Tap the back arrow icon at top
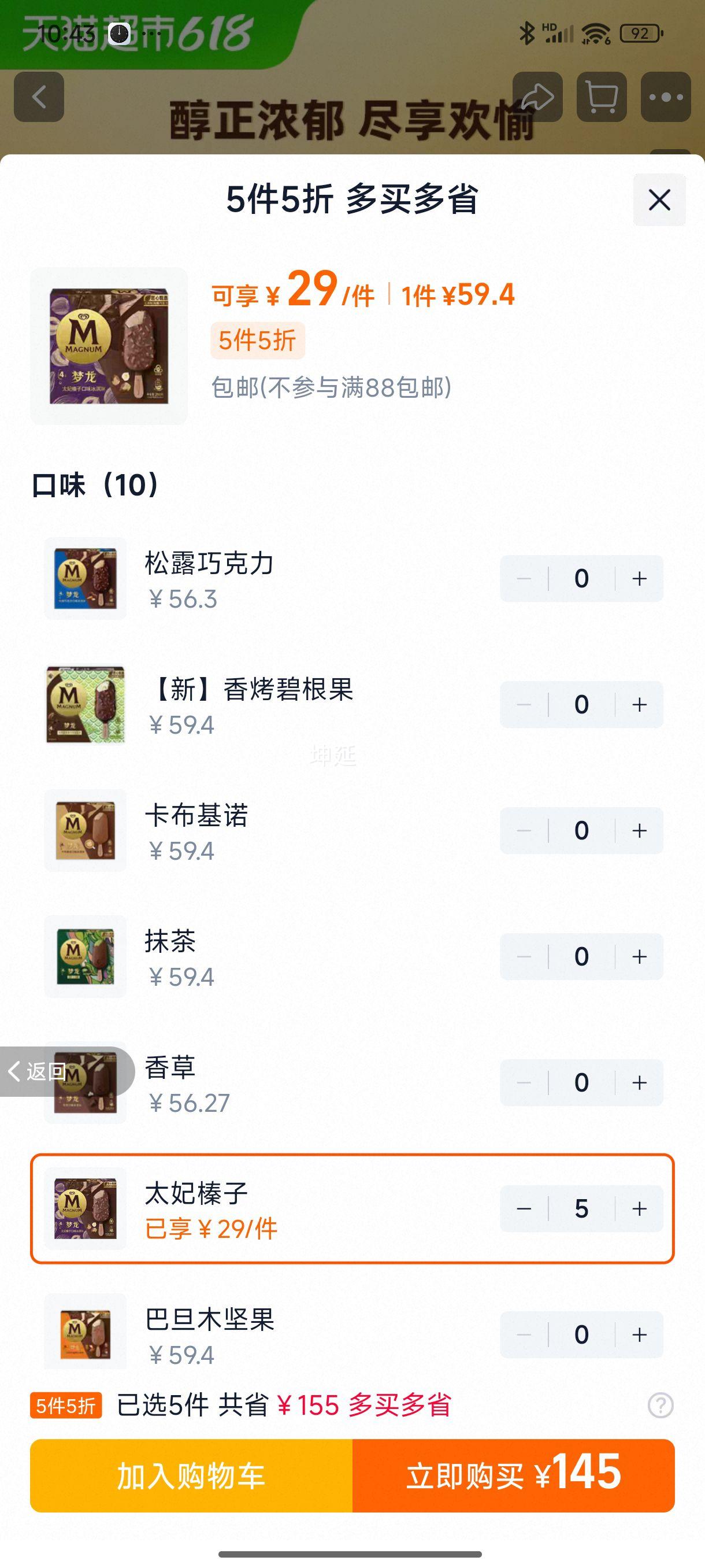The width and height of the screenshot is (705, 1568). click(39, 97)
